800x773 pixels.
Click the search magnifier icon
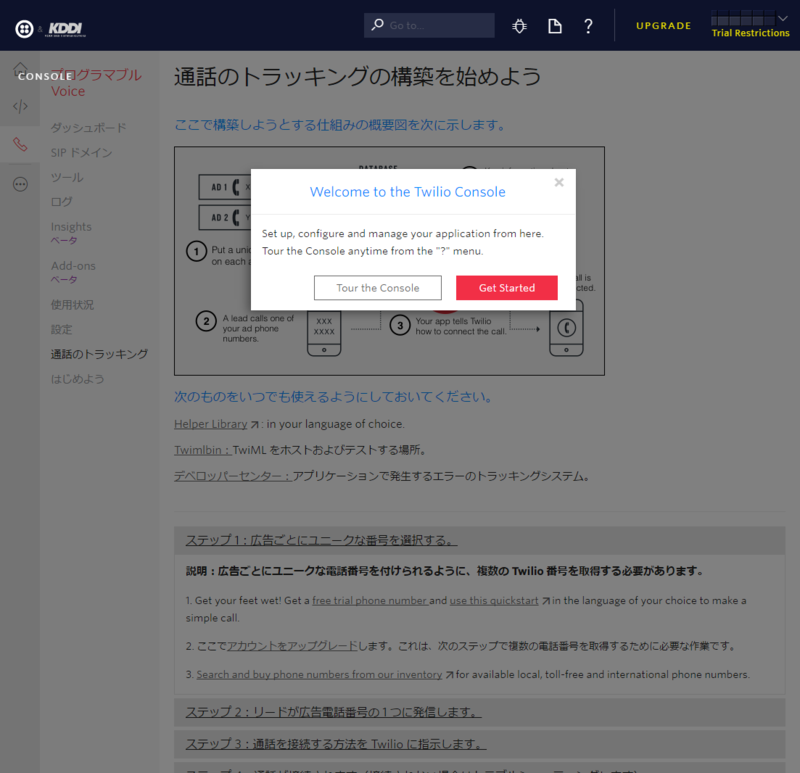click(x=378, y=24)
